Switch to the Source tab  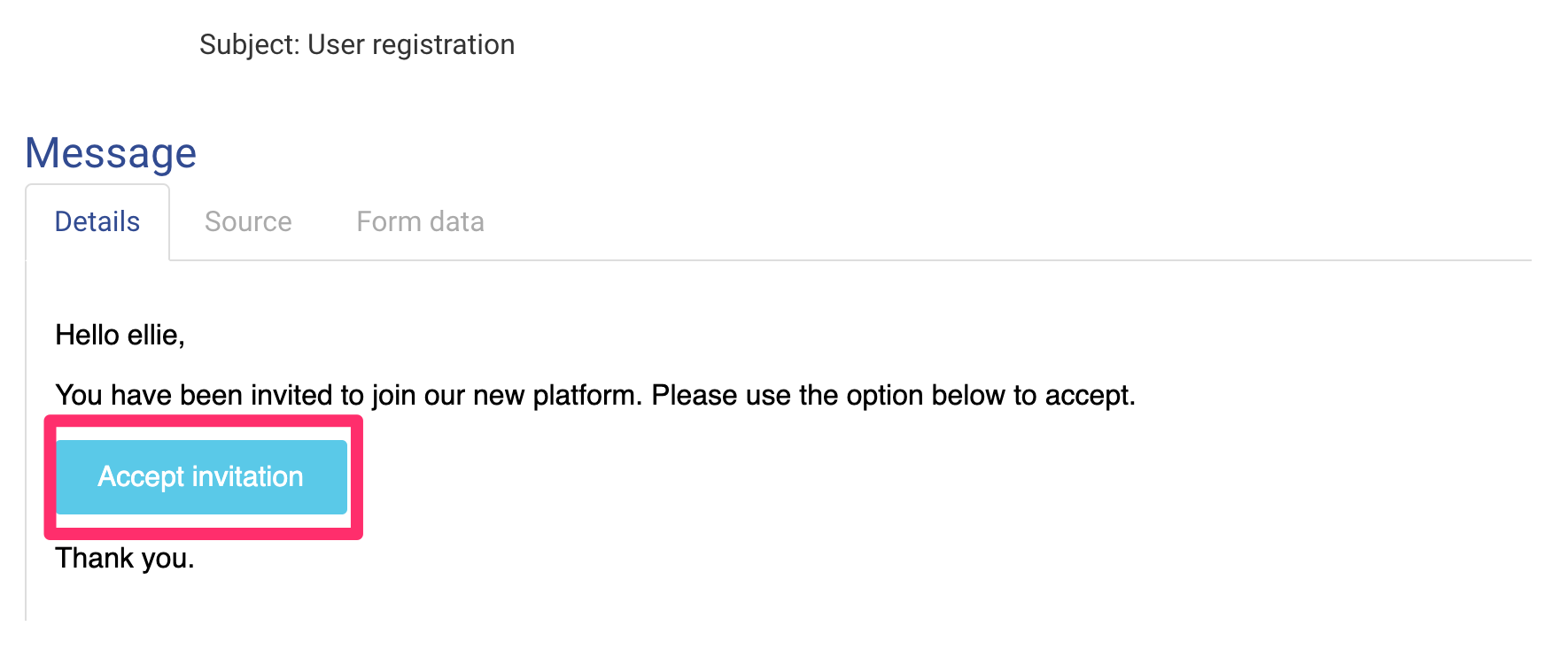click(x=248, y=221)
